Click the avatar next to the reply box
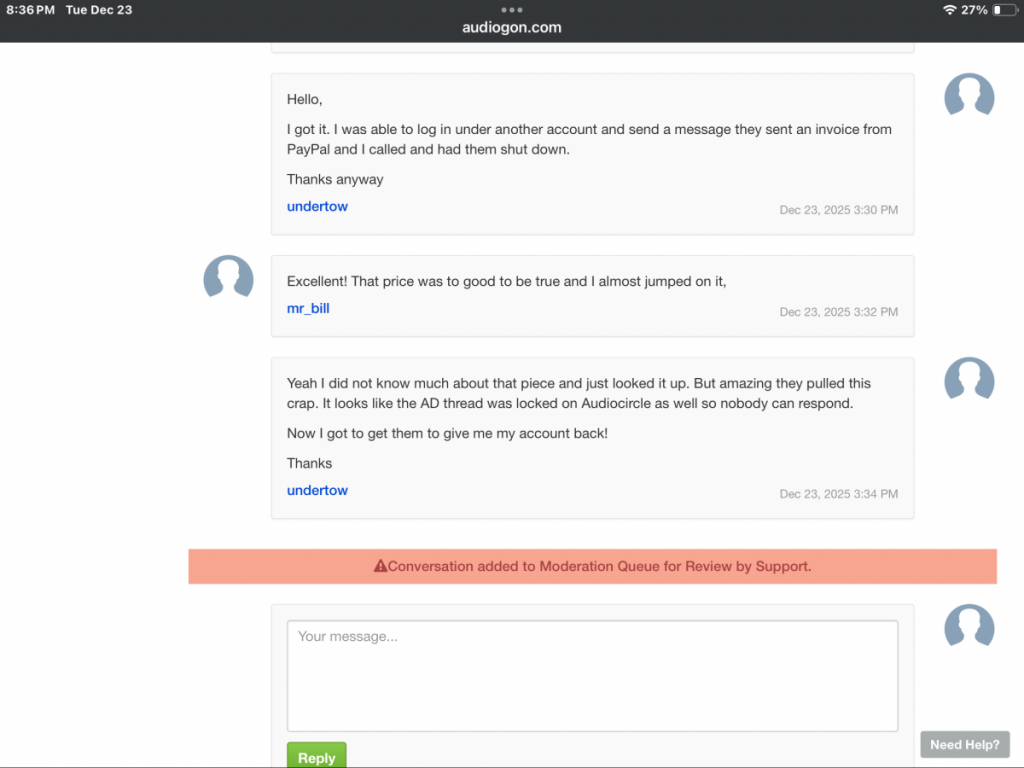 pyautogui.click(x=969, y=628)
